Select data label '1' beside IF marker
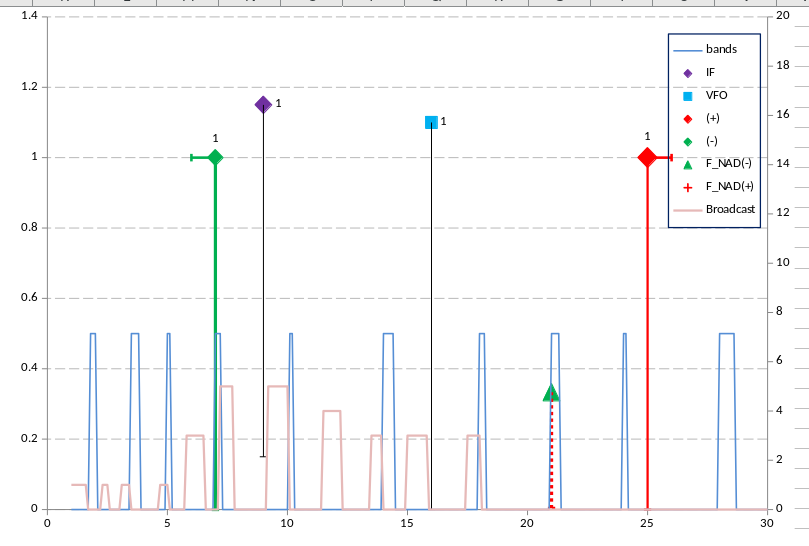The height and width of the screenshot is (546, 809). pos(278,103)
